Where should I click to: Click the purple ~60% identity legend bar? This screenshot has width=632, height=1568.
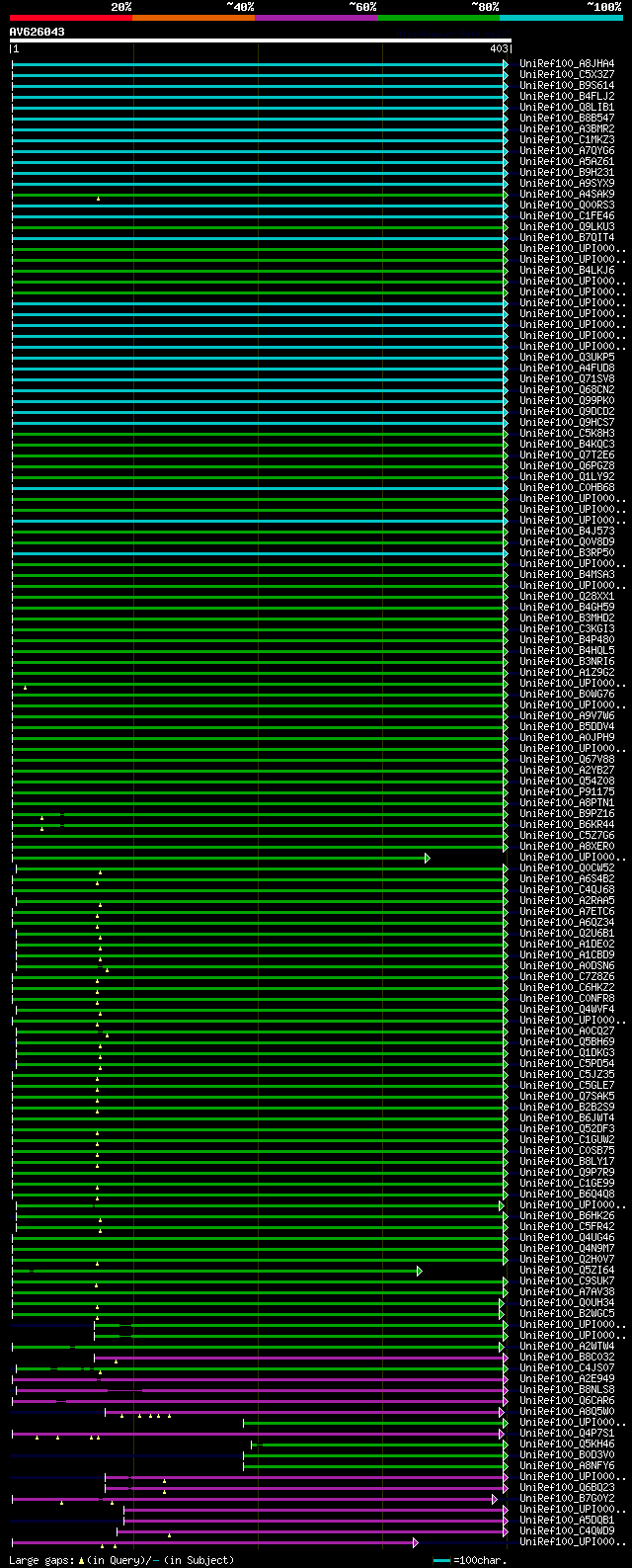pyautogui.click(x=316, y=18)
